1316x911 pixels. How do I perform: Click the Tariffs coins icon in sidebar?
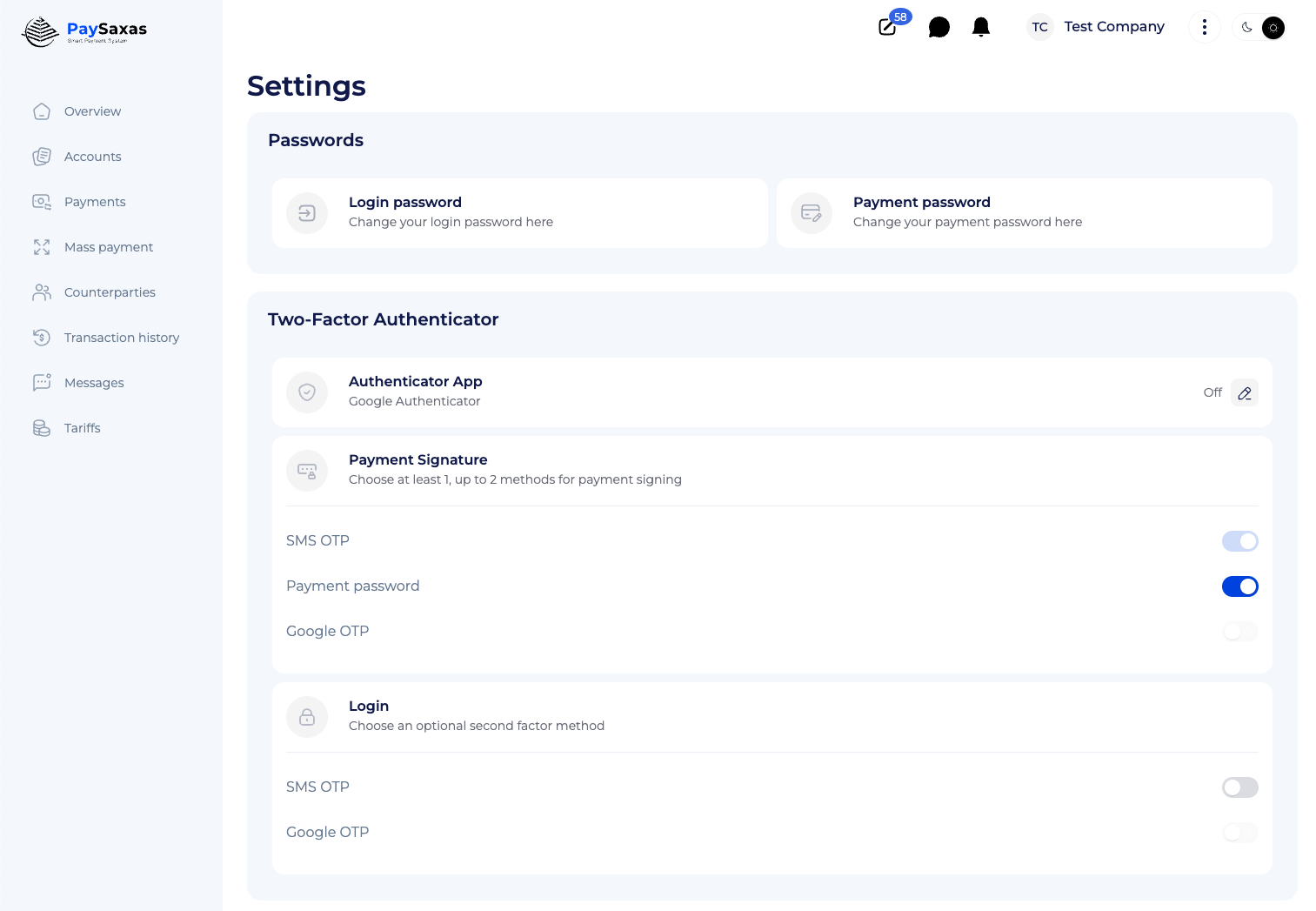[42, 428]
